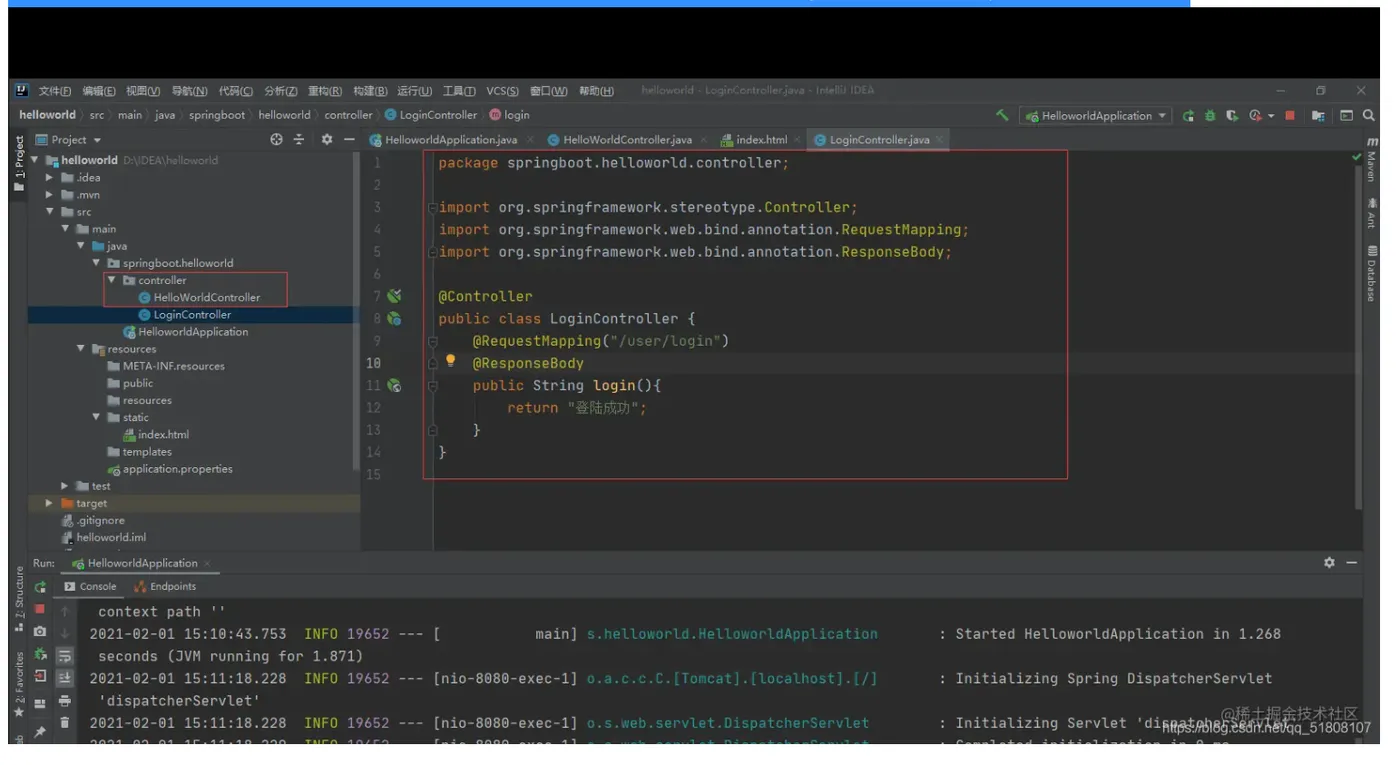Click Stop icon in Run panel
The image size is (1400, 765).
point(40,609)
